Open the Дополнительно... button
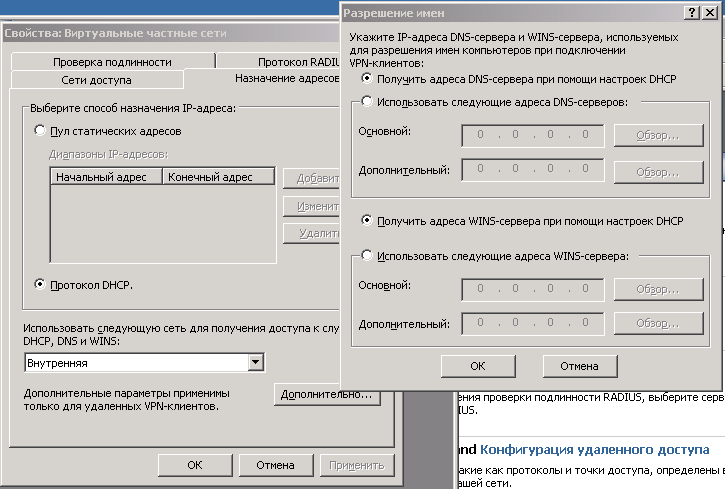The image size is (725, 489). point(326,395)
